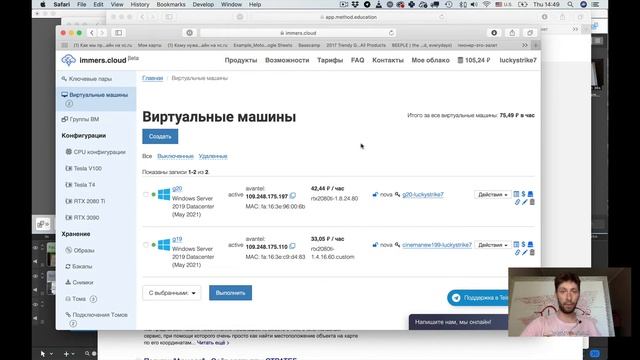This screenshot has width=640, height=360.
Task: Click the Выполнить button
Action: click(230, 293)
